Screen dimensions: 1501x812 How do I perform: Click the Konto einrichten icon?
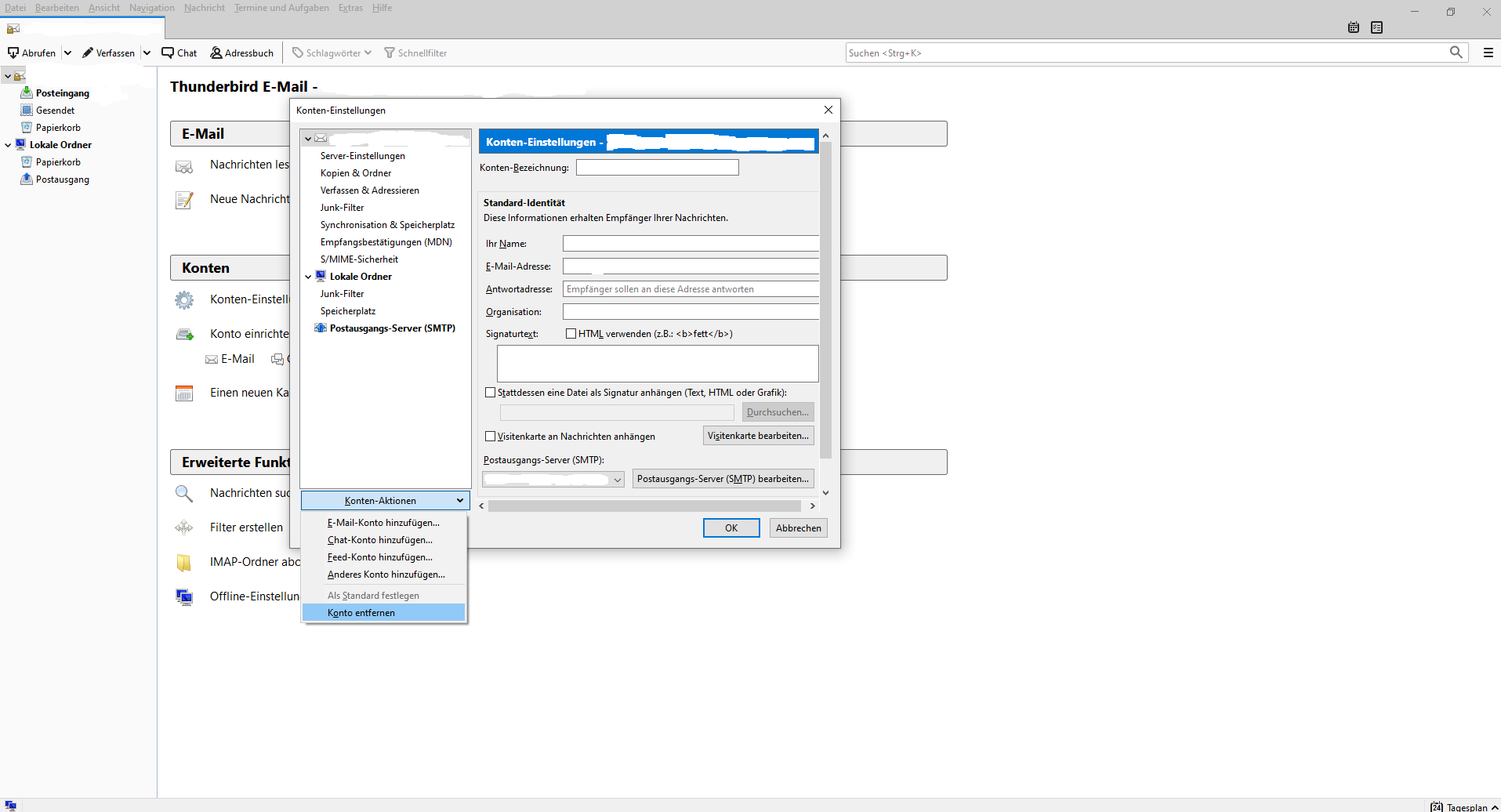184,335
